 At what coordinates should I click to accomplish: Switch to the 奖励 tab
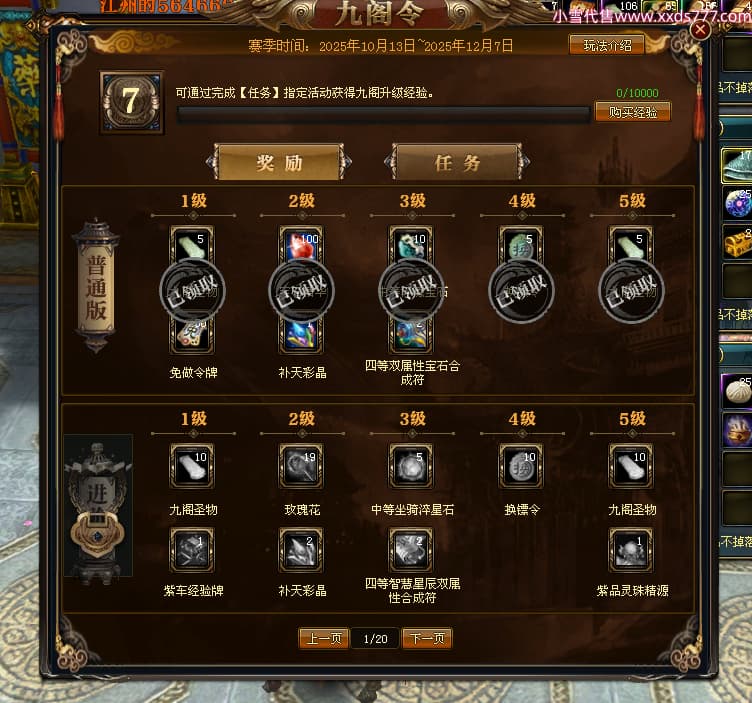click(279, 163)
